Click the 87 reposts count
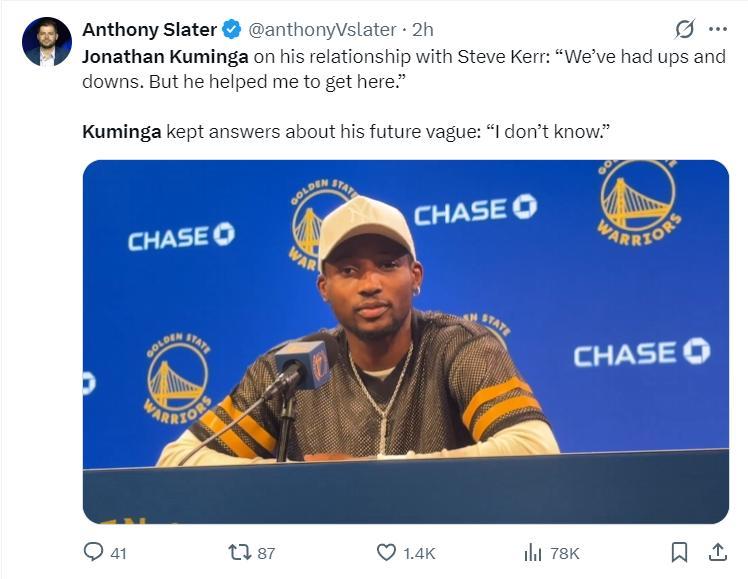 click(266, 553)
